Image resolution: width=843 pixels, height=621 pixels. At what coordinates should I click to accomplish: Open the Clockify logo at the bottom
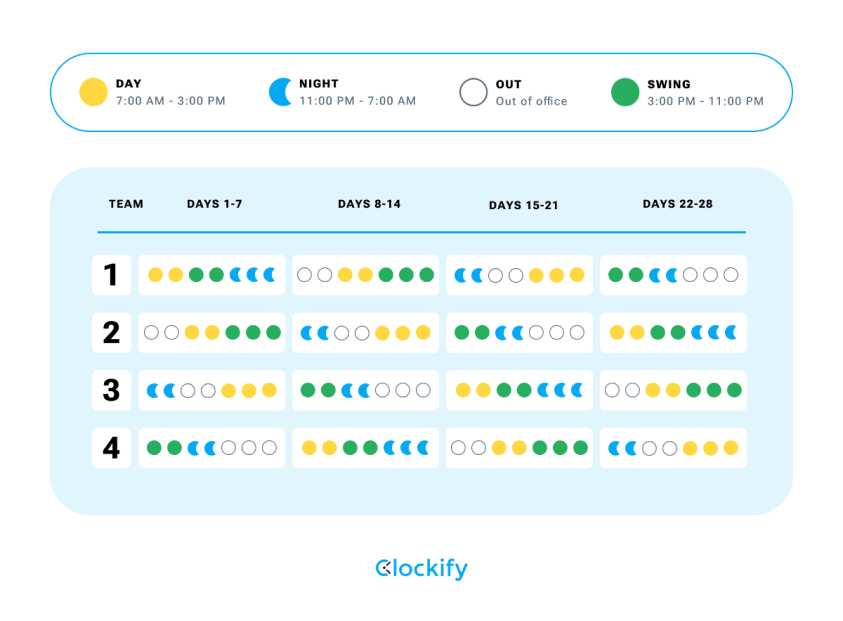point(421,569)
